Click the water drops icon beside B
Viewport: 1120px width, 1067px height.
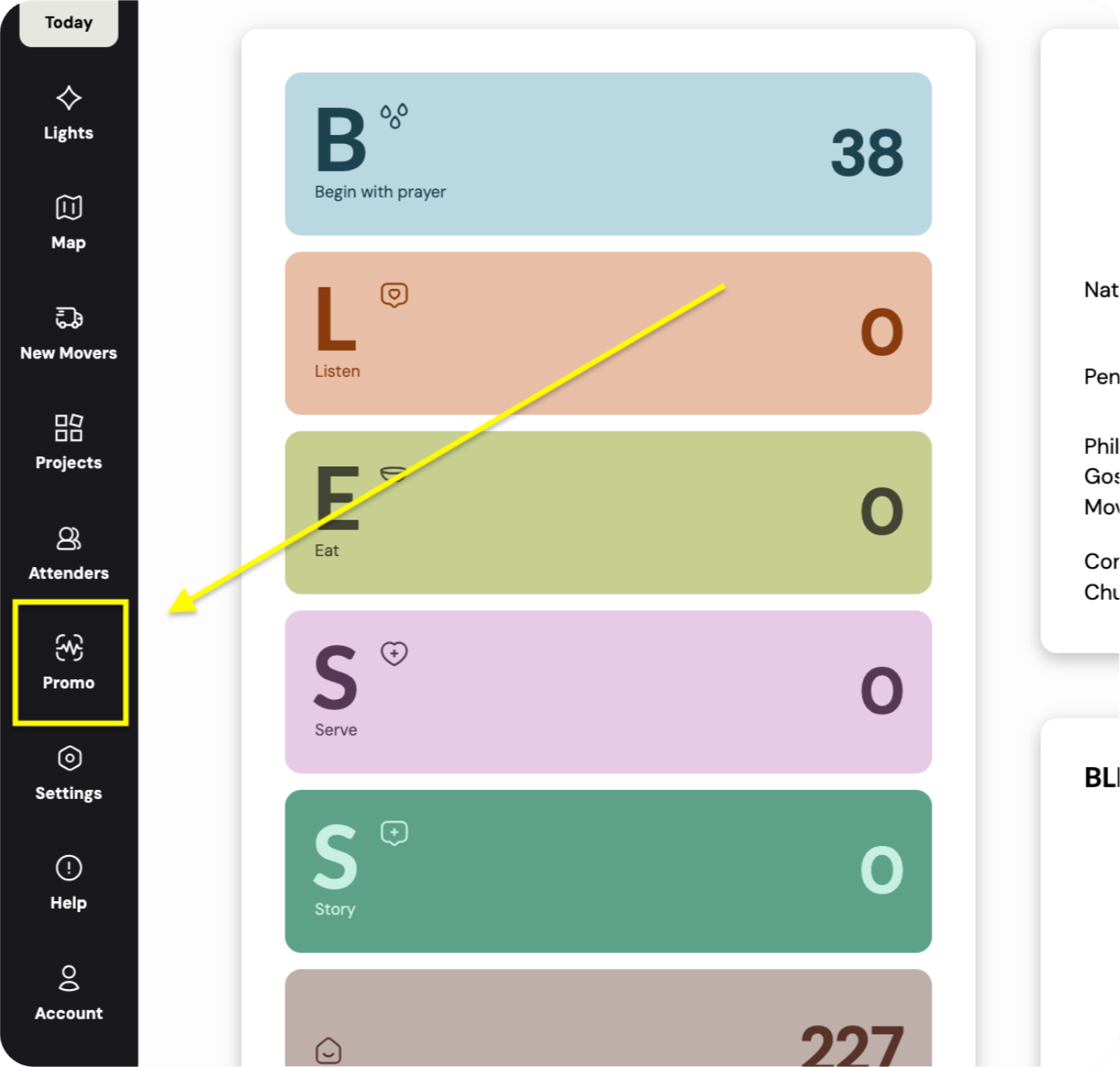[394, 116]
